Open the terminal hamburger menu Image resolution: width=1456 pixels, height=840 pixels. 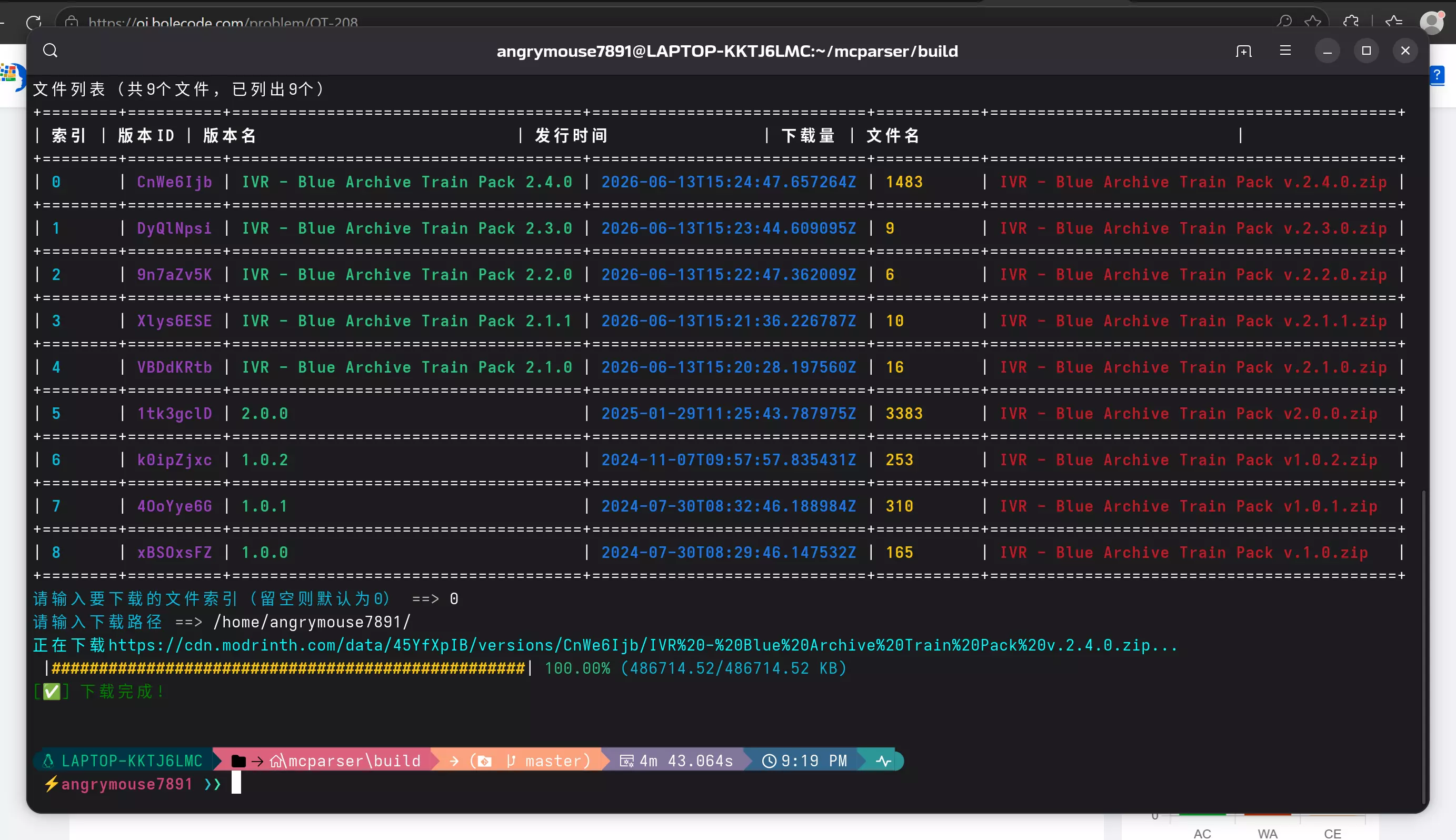point(1285,51)
